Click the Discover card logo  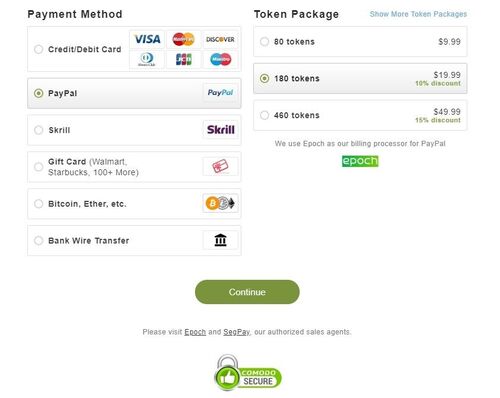tap(220, 39)
